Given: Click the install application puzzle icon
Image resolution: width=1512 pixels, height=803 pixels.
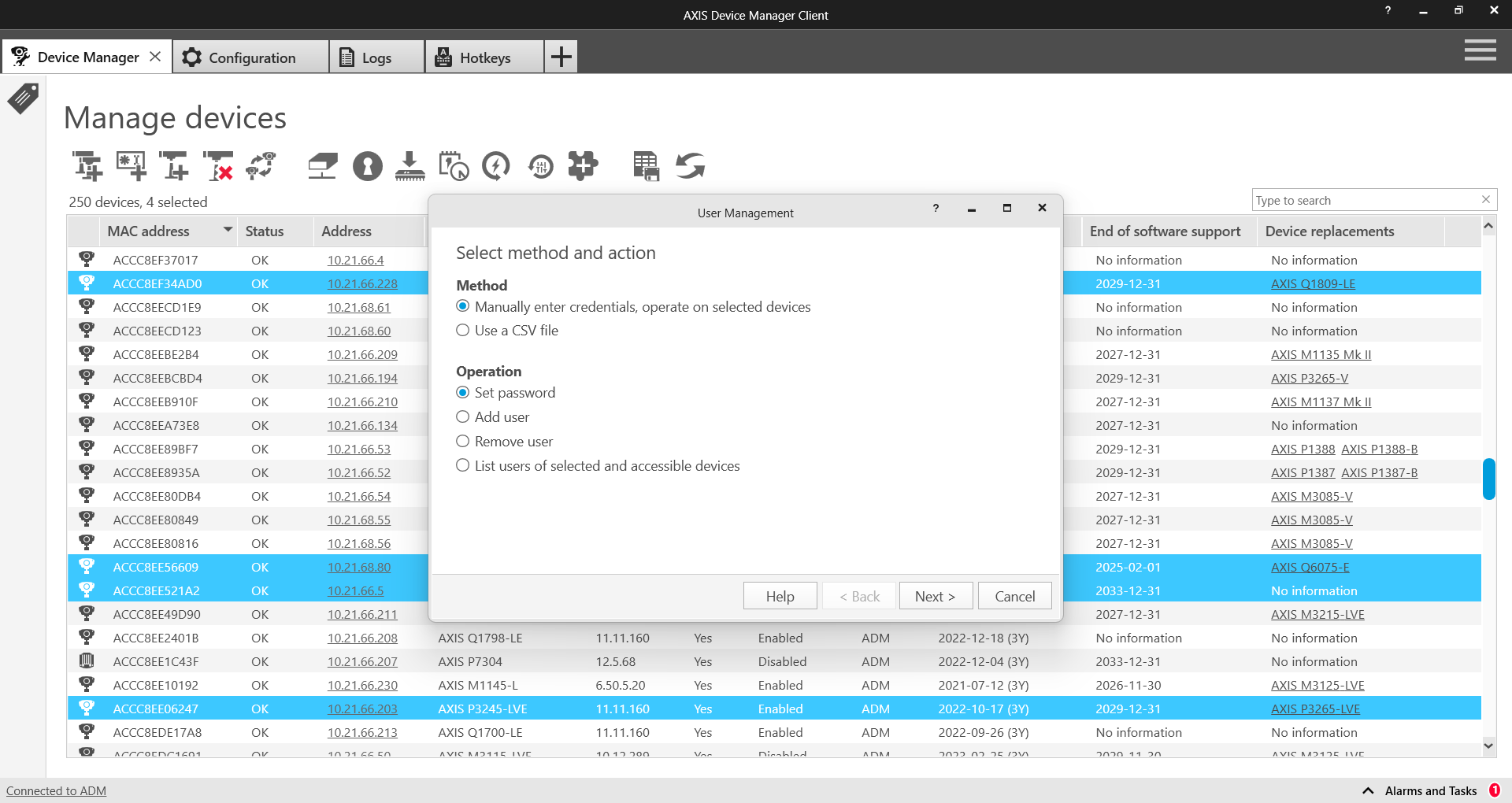Looking at the screenshot, I should point(584,166).
